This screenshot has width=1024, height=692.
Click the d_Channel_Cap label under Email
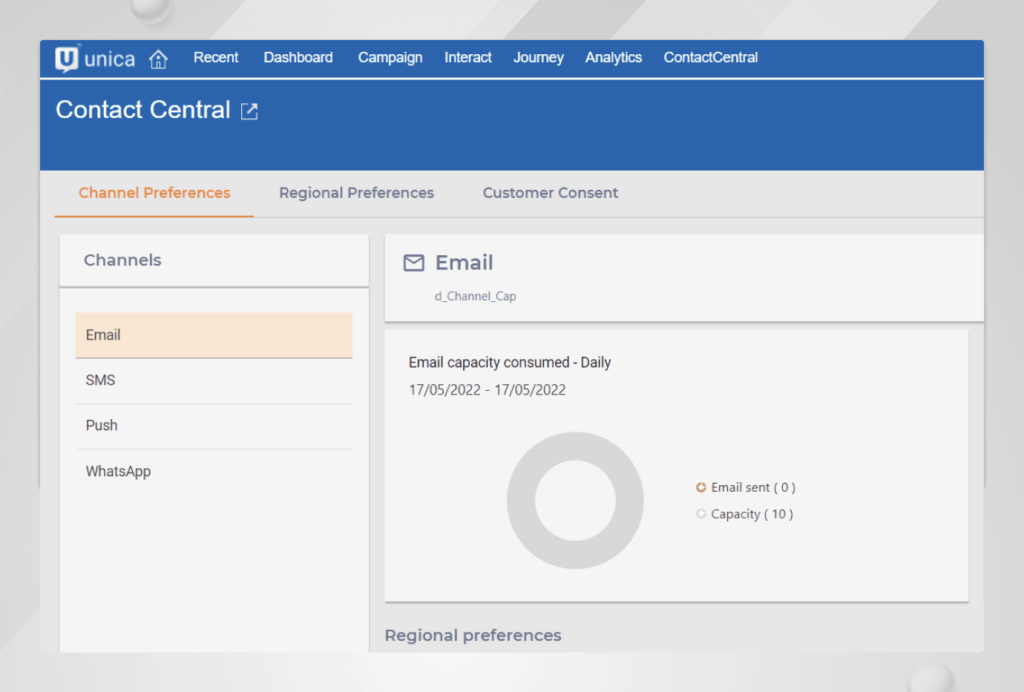pyautogui.click(x=475, y=296)
